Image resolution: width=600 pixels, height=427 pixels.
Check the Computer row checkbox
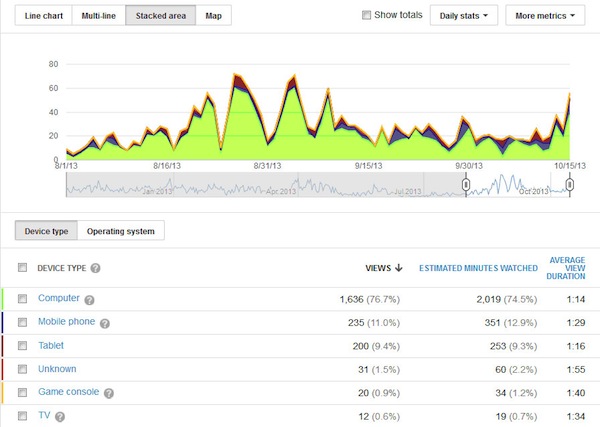pos(23,299)
